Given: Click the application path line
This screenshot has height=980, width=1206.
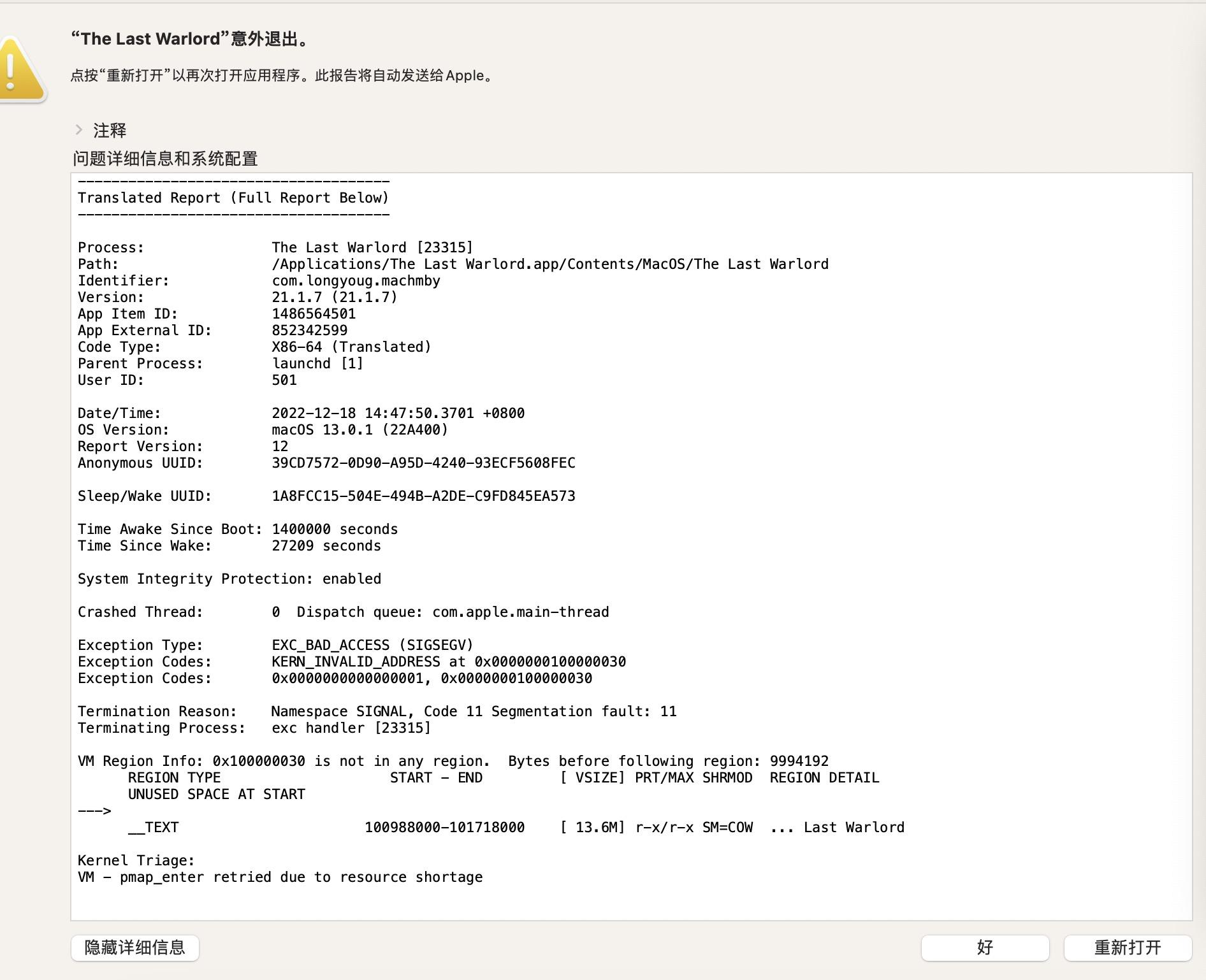Looking at the screenshot, I should (x=550, y=264).
